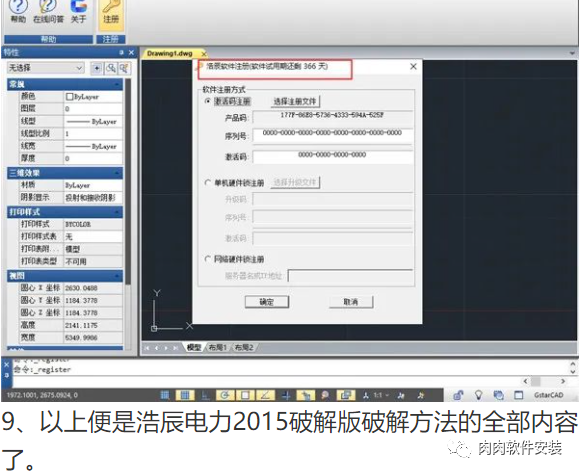Click the GstarCAD status bar label

[548, 395]
